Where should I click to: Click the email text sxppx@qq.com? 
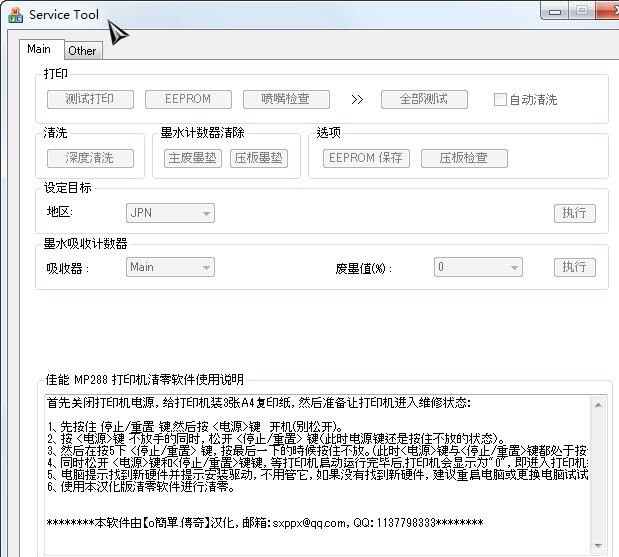309,523
